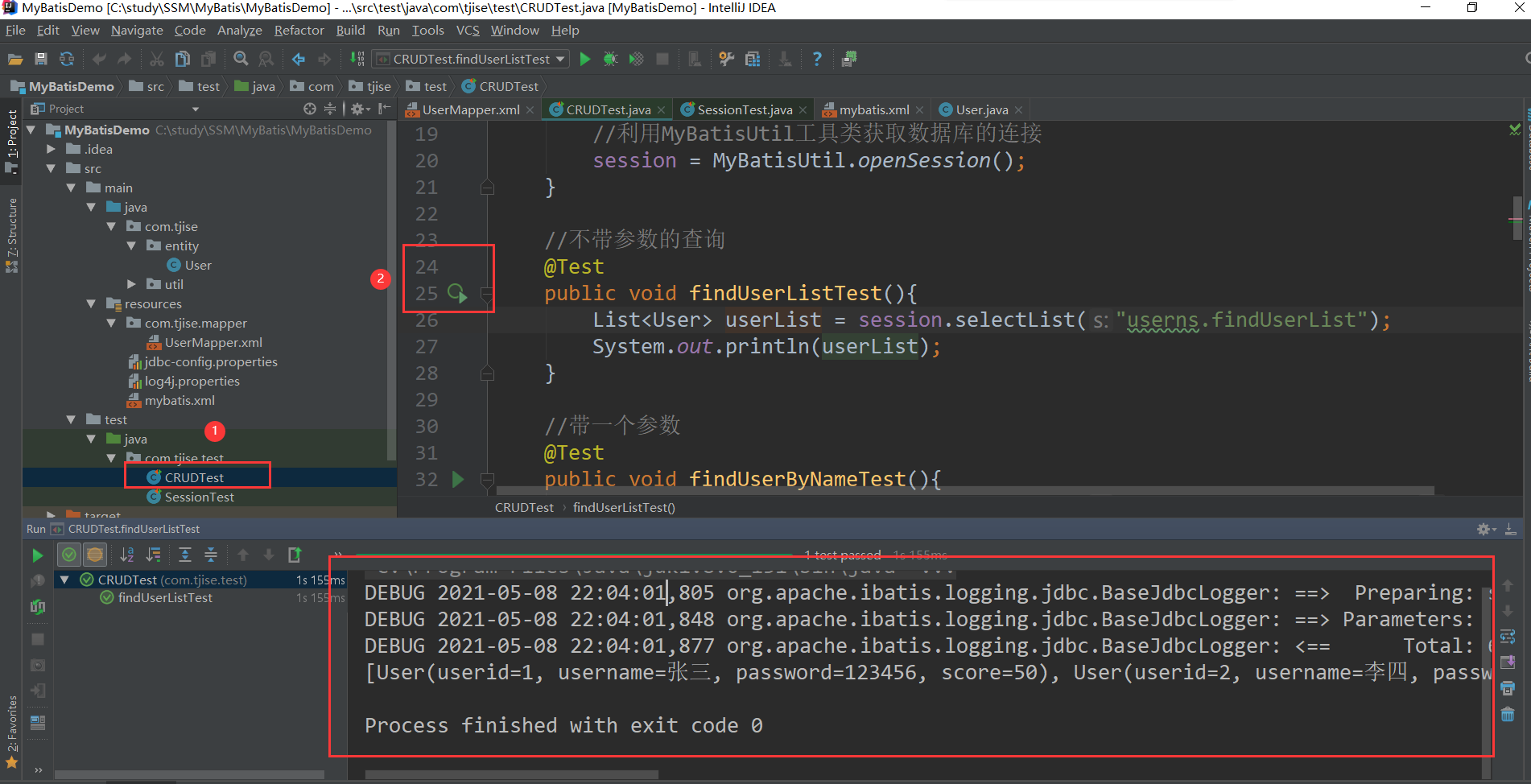Viewport: 1531px width, 784px height.
Task: Collapse the resources folder node
Action: tap(91, 303)
